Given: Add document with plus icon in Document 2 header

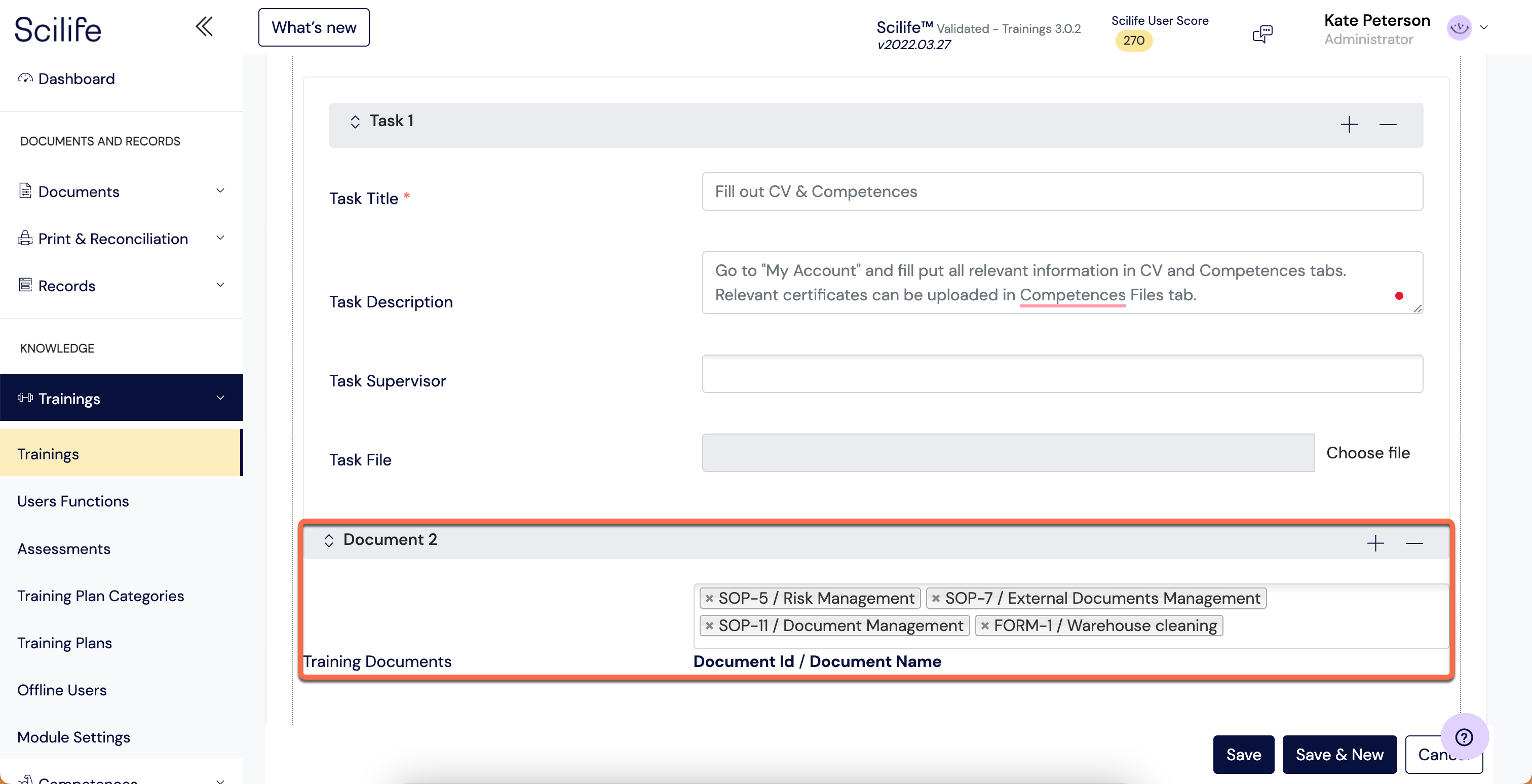Looking at the screenshot, I should [1375, 543].
